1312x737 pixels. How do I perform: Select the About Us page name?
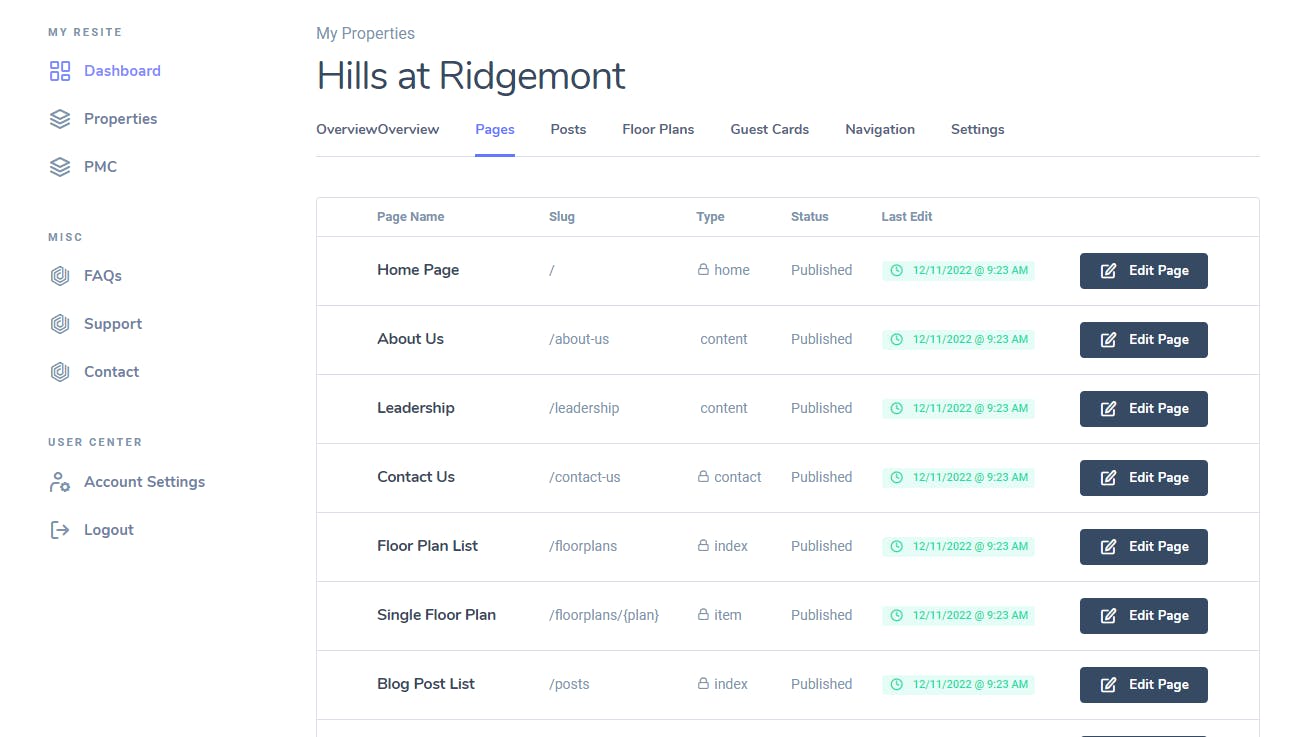tap(410, 339)
